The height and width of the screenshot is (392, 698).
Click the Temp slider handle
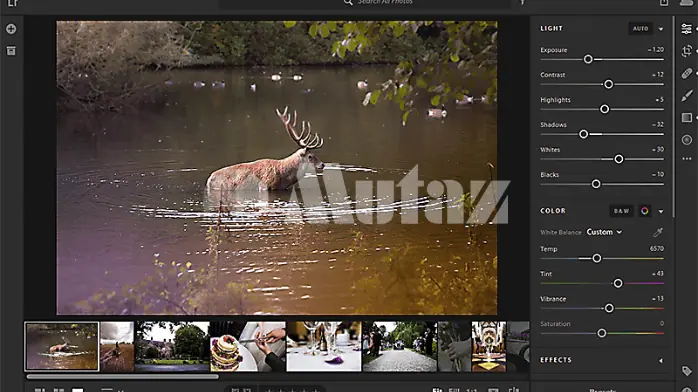(597, 258)
